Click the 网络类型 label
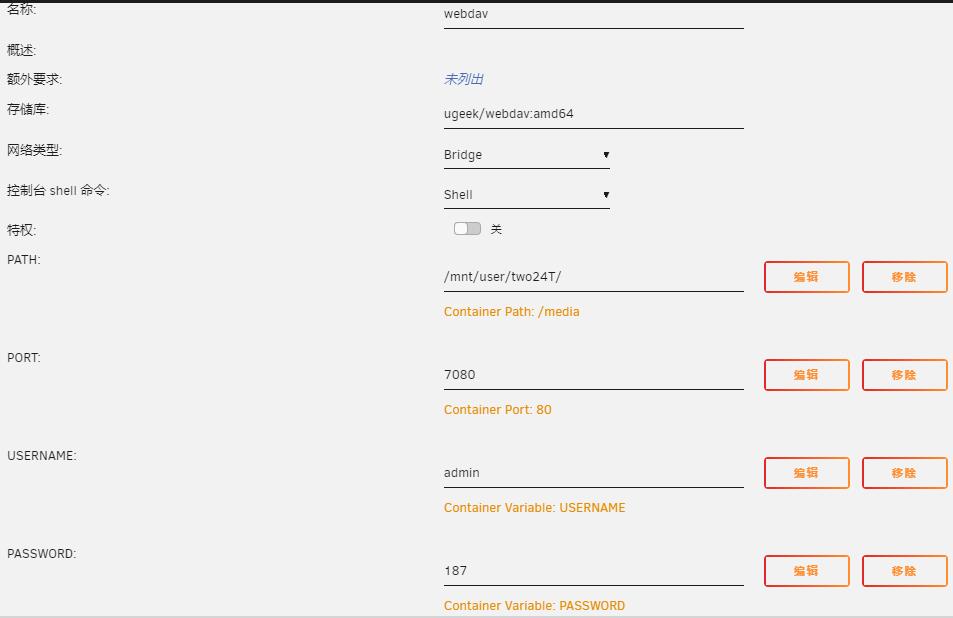The width and height of the screenshot is (953, 618). point(35,150)
